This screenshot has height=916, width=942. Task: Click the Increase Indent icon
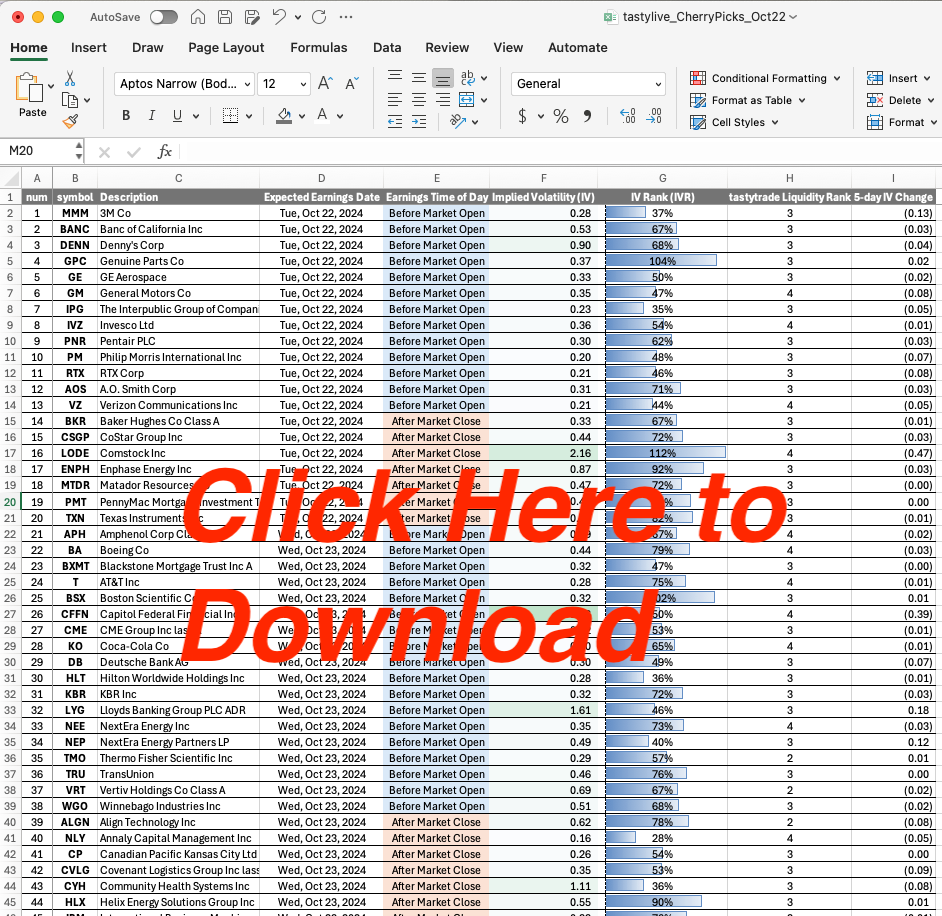pos(419,122)
